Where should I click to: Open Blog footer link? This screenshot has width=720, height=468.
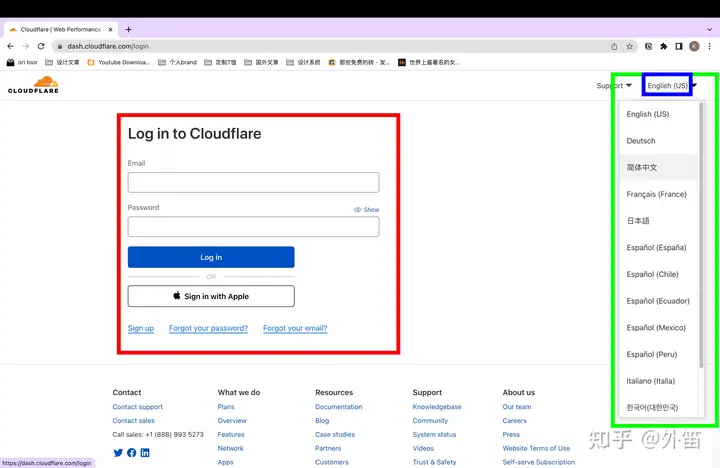tap(322, 420)
